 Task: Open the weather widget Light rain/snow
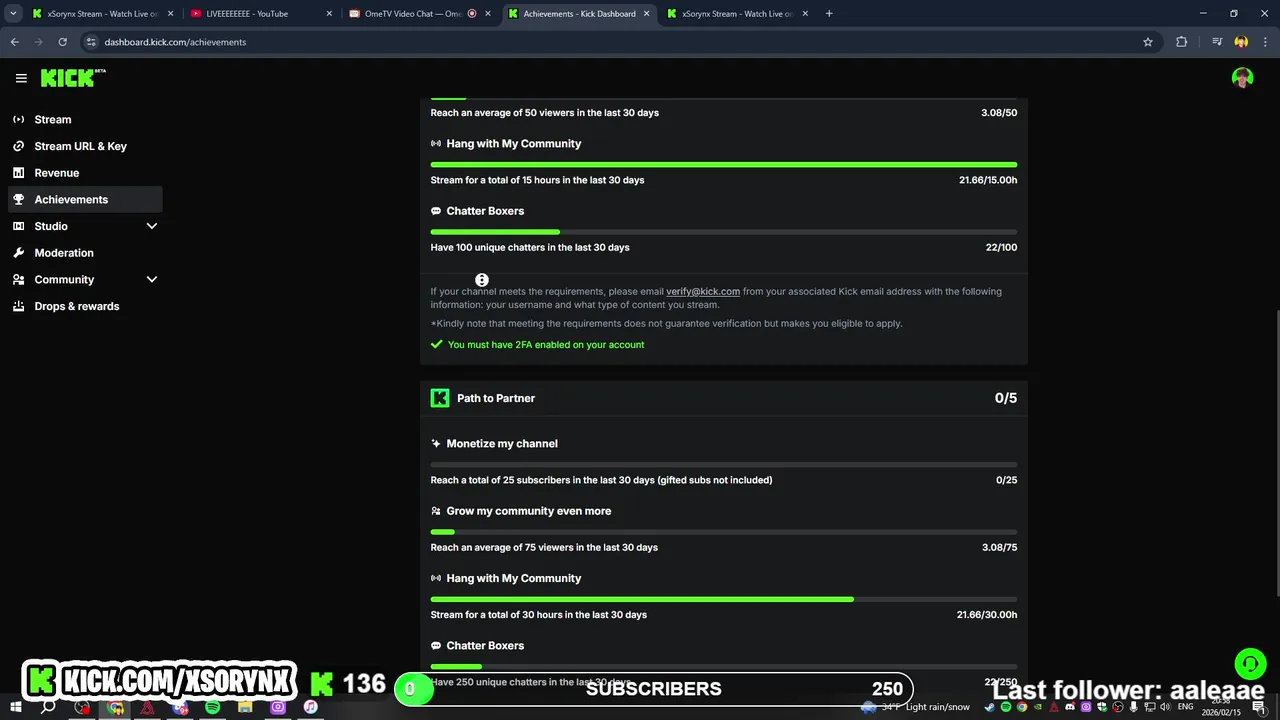[x=918, y=707]
